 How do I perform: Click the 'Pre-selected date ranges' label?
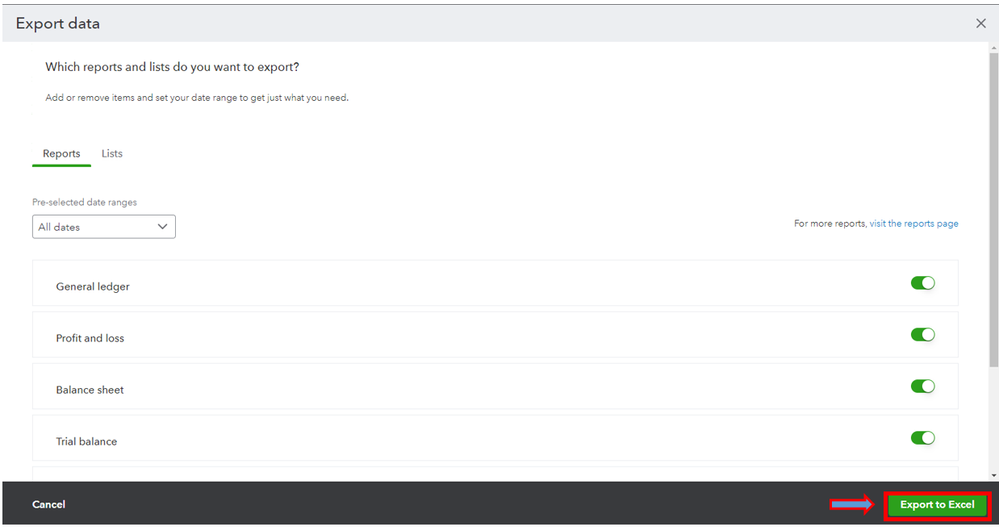[x=85, y=202]
